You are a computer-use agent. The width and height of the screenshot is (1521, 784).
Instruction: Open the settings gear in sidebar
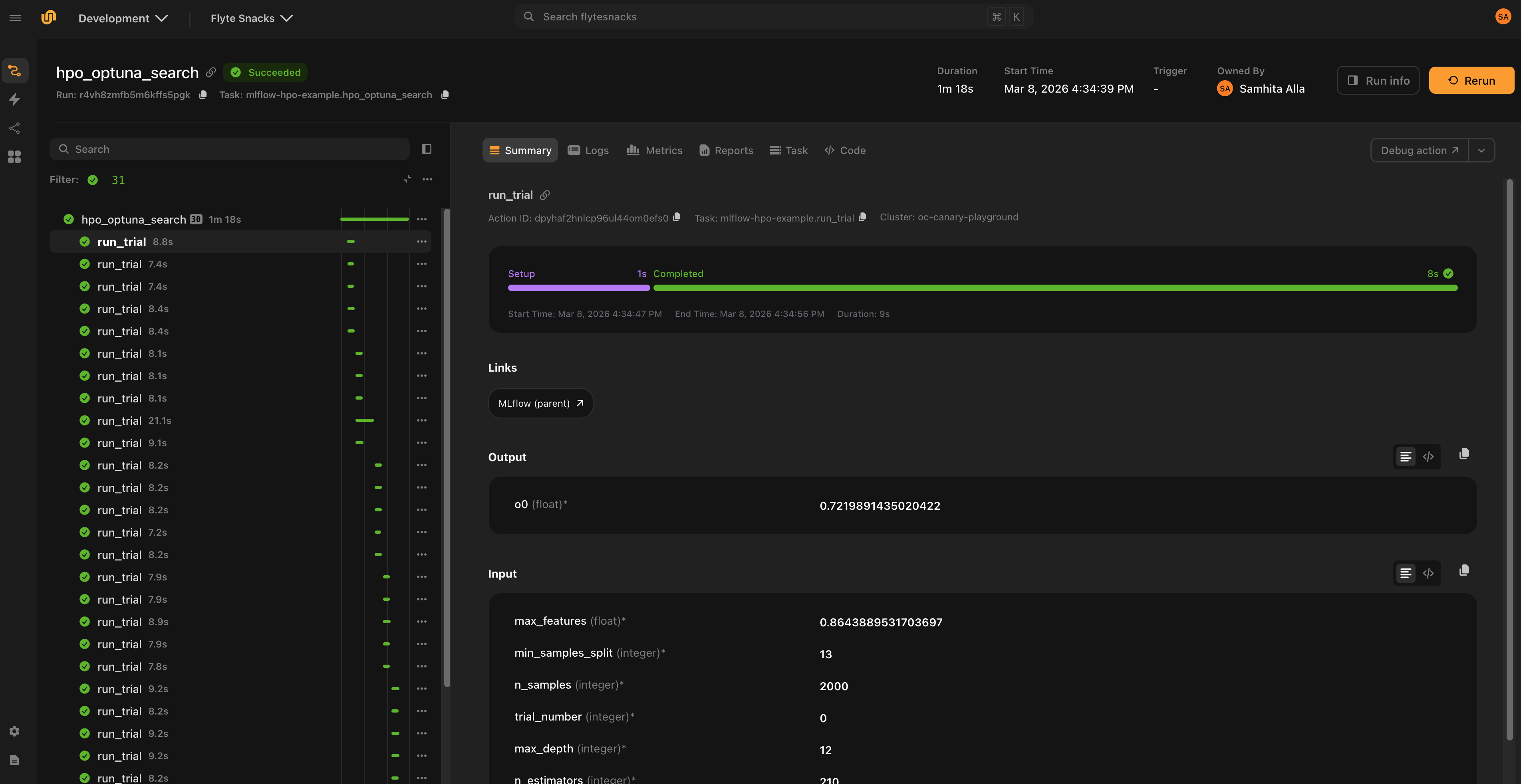[15, 731]
